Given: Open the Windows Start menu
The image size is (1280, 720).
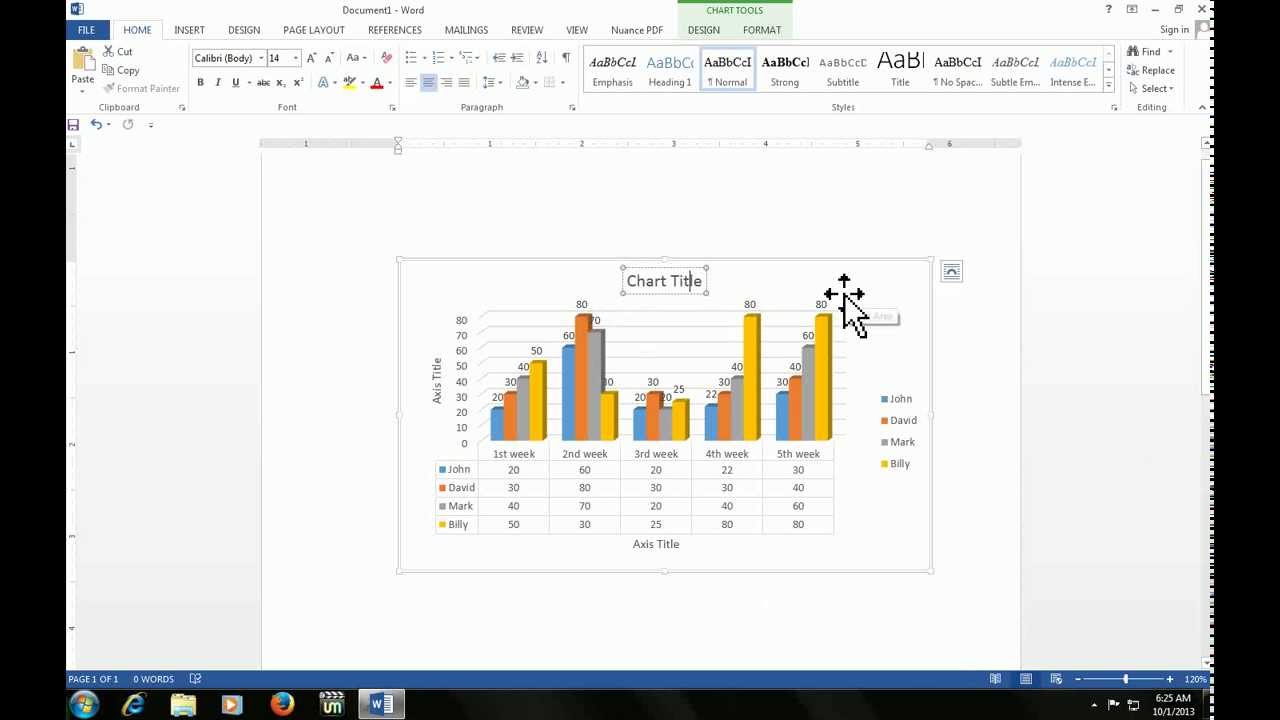Looking at the screenshot, I should click(84, 705).
